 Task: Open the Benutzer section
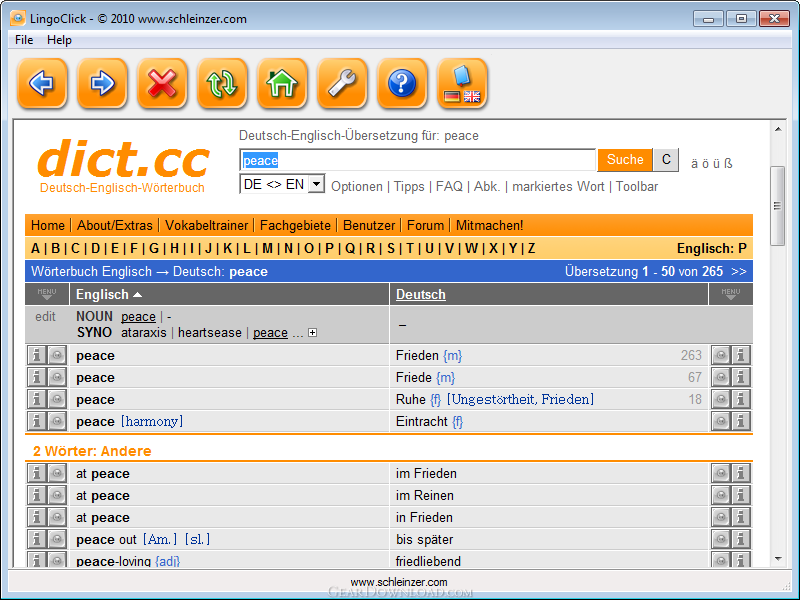(369, 225)
